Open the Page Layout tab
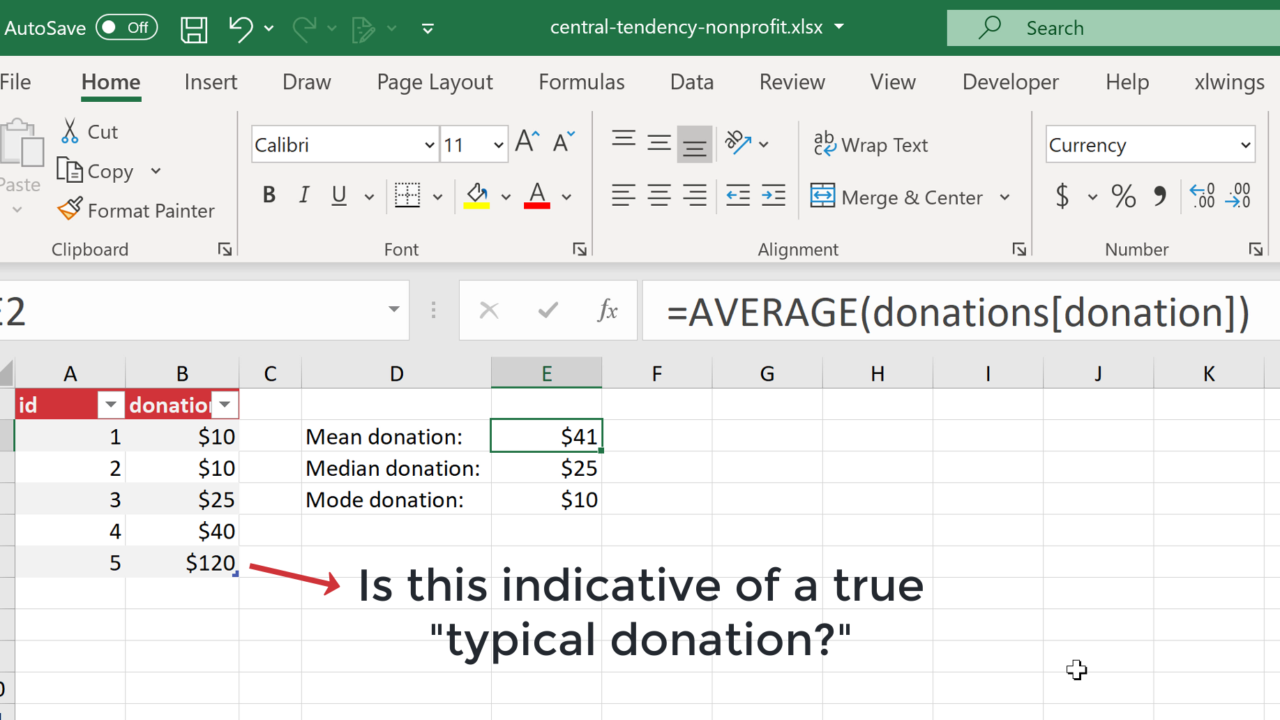Screen dimensions: 1280x720 coord(435,82)
